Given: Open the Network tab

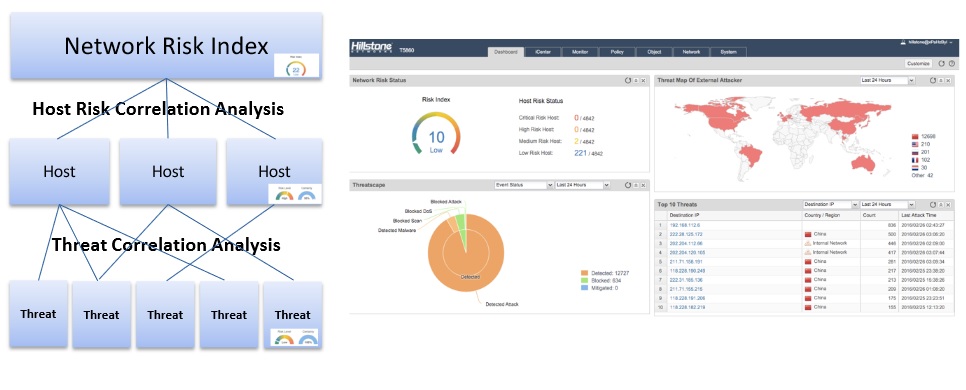Looking at the screenshot, I should pyautogui.click(x=691, y=52).
